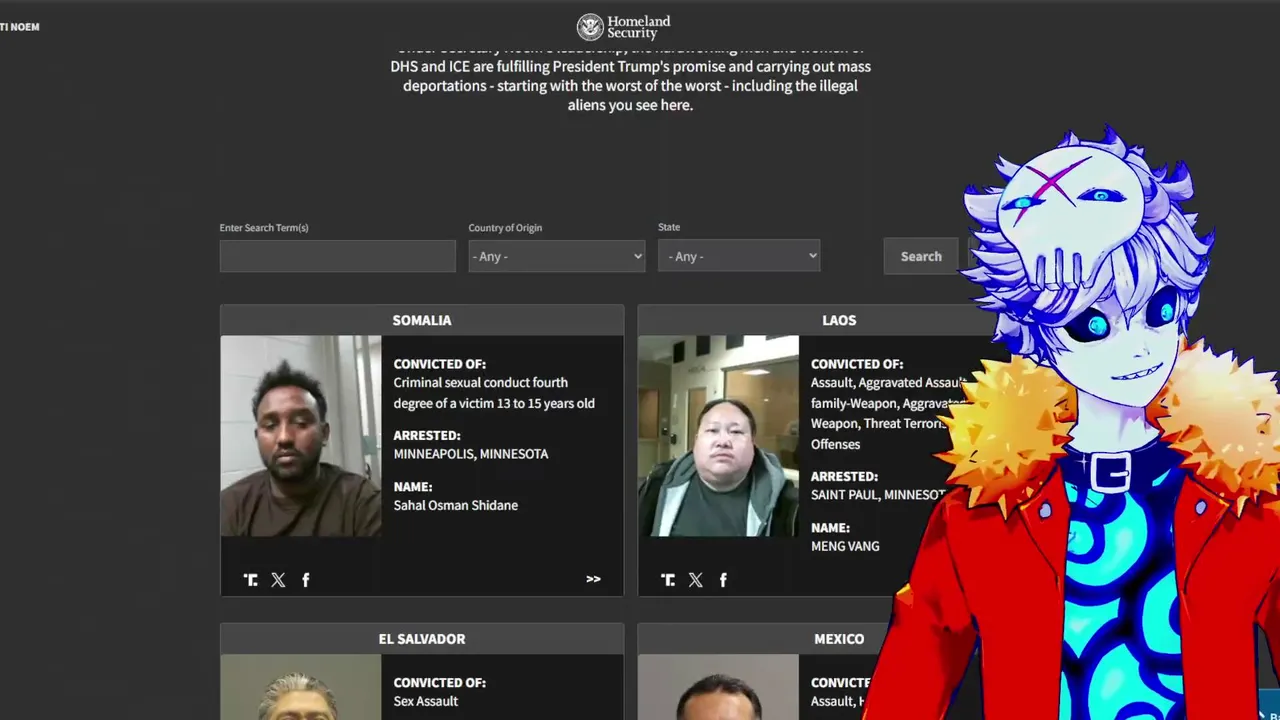Share Laos card on Truth Social
Image resolution: width=1280 pixels, height=720 pixels.
668,580
